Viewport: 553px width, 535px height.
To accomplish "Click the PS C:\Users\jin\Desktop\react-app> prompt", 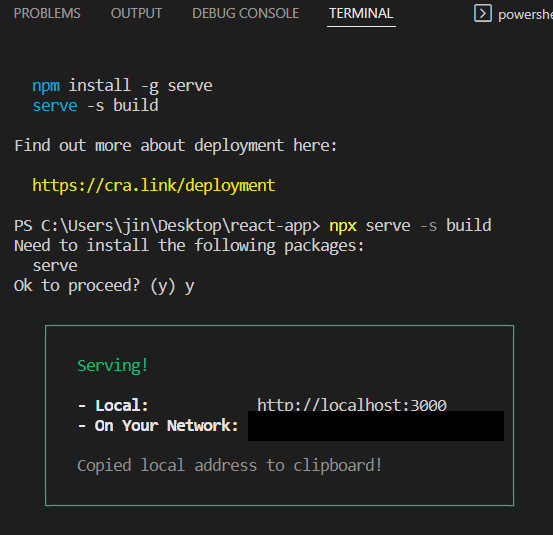I will (x=167, y=226).
